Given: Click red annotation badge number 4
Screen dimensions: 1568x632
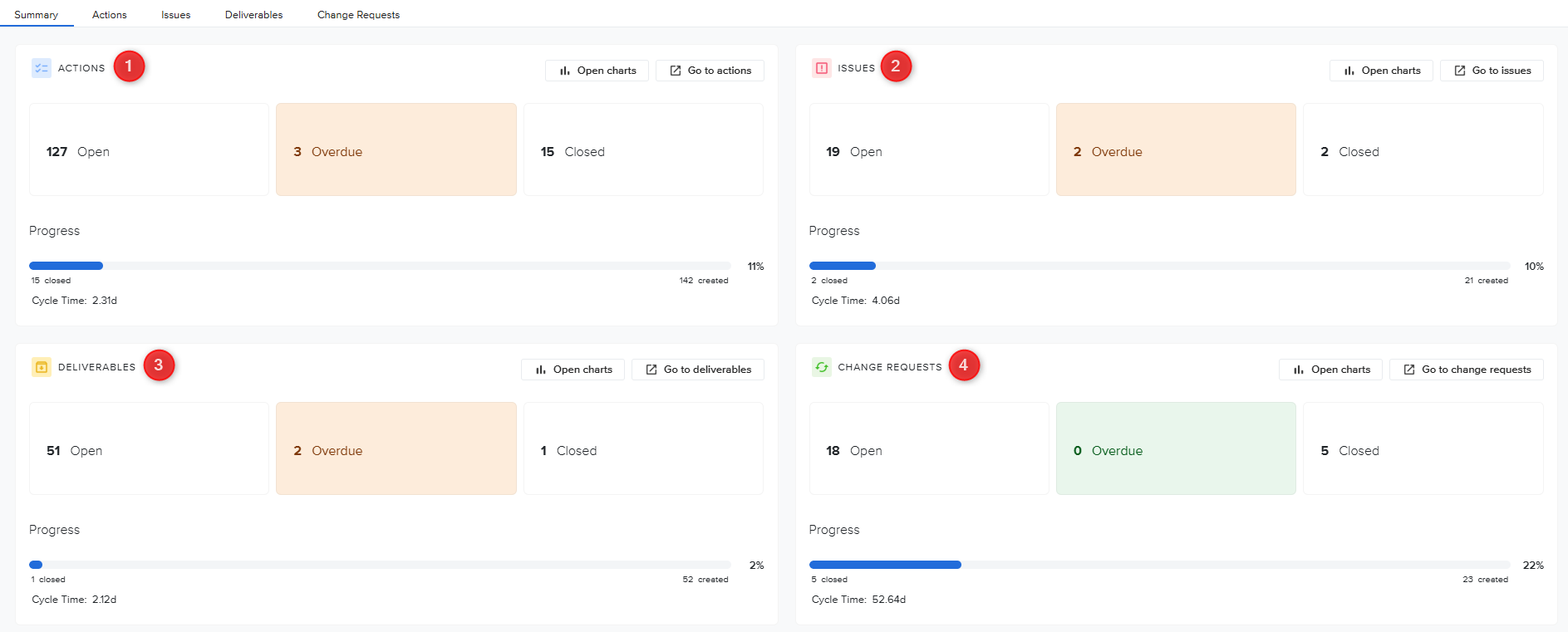Looking at the screenshot, I should [964, 365].
